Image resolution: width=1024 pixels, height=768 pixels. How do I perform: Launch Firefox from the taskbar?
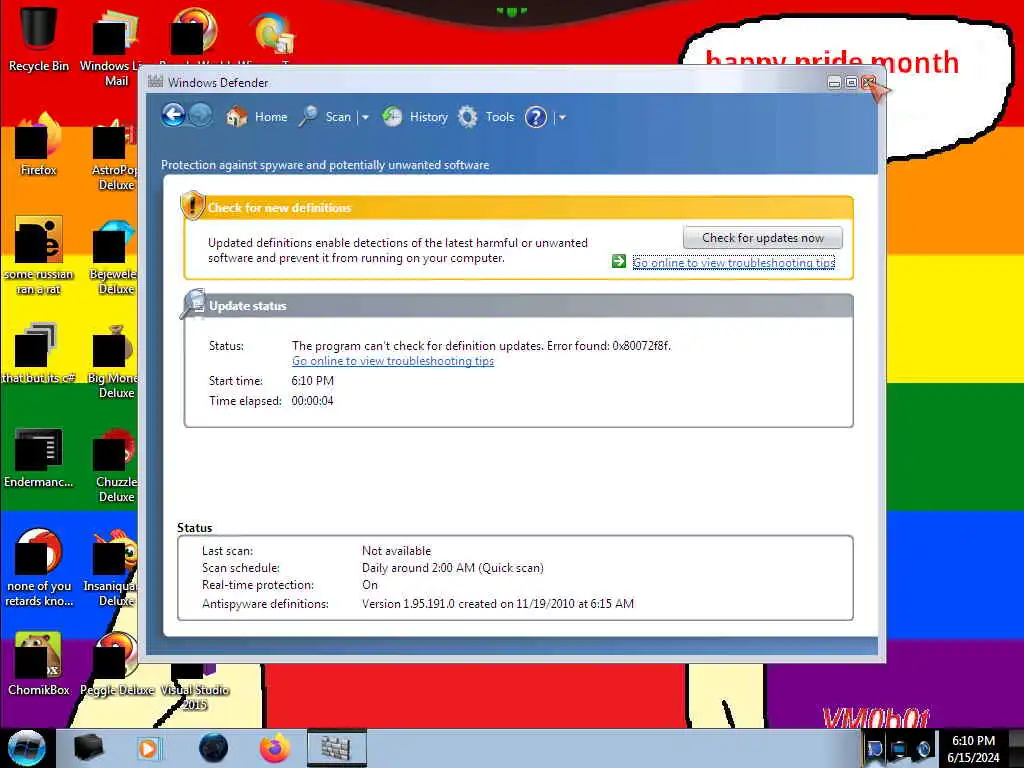(x=275, y=748)
